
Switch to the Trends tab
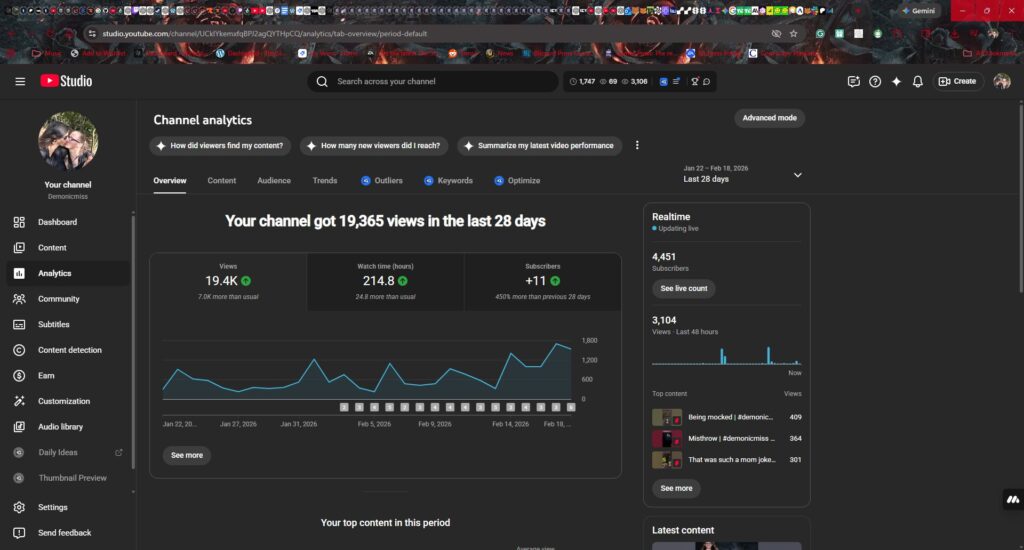325,181
